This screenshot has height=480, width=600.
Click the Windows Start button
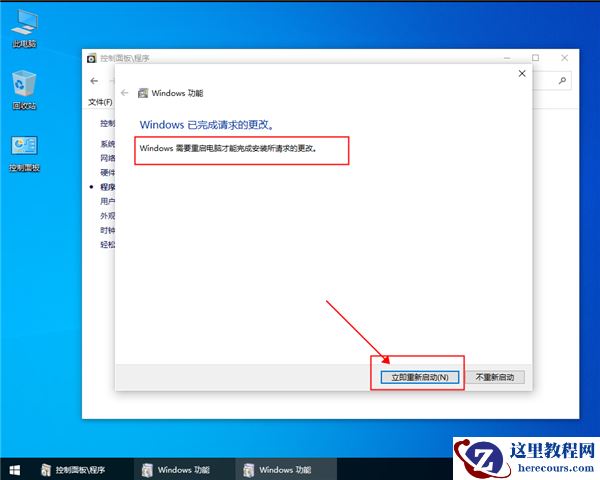click(x=15, y=470)
